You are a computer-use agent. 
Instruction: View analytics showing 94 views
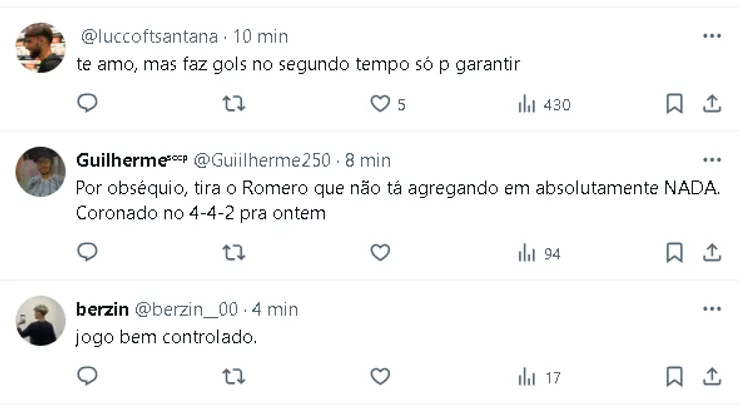coord(539,253)
